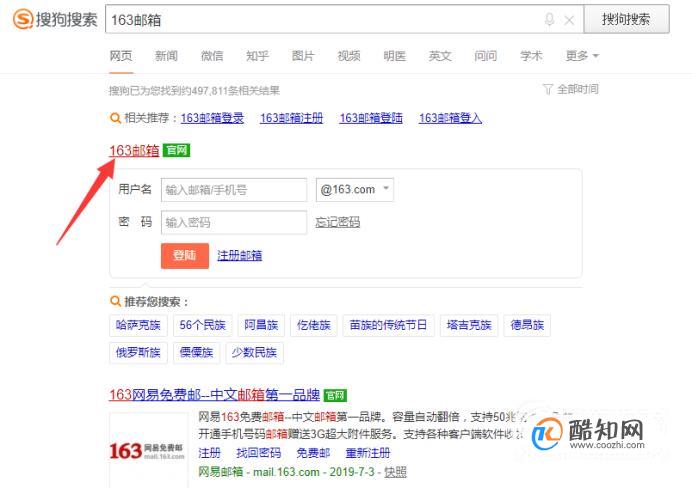Open the 快照 cached snapshot link

click(x=395, y=472)
